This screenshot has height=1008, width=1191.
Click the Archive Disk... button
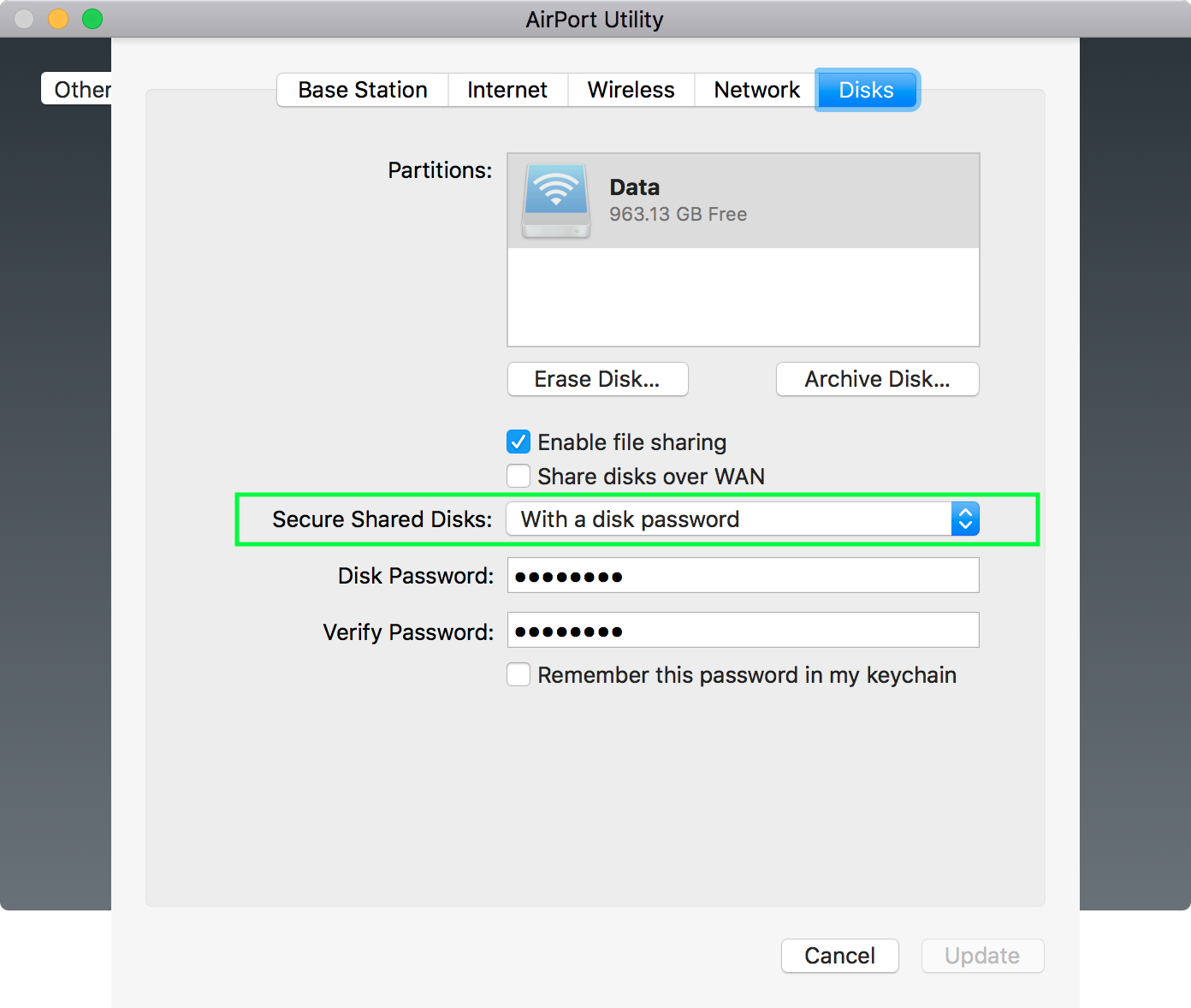pyautogui.click(x=878, y=379)
